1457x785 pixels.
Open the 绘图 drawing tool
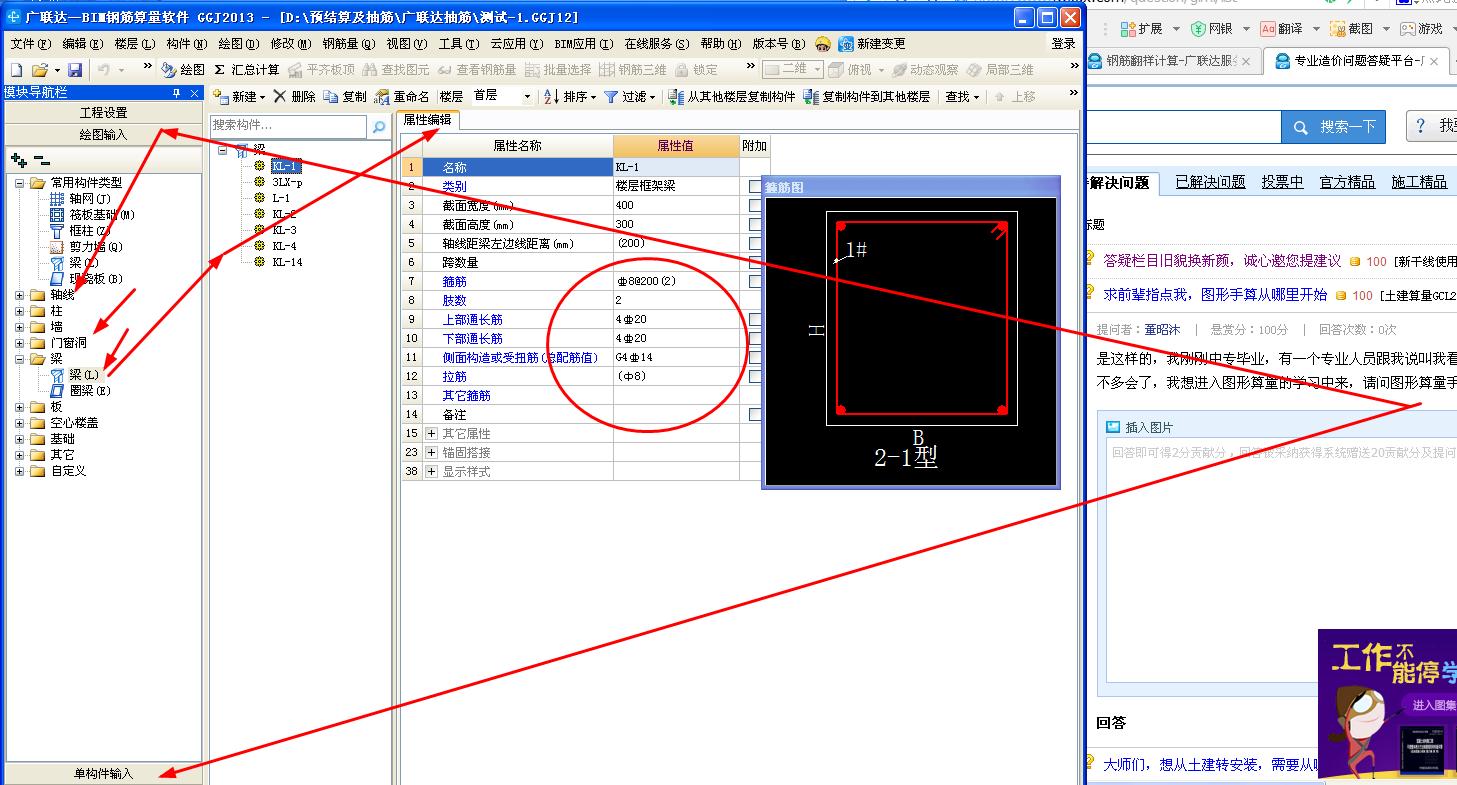183,70
